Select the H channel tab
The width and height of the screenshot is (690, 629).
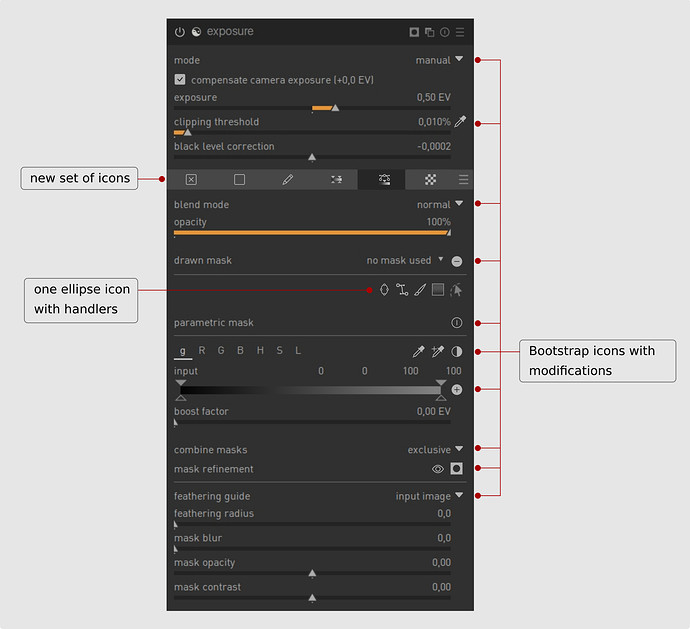[260, 350]
